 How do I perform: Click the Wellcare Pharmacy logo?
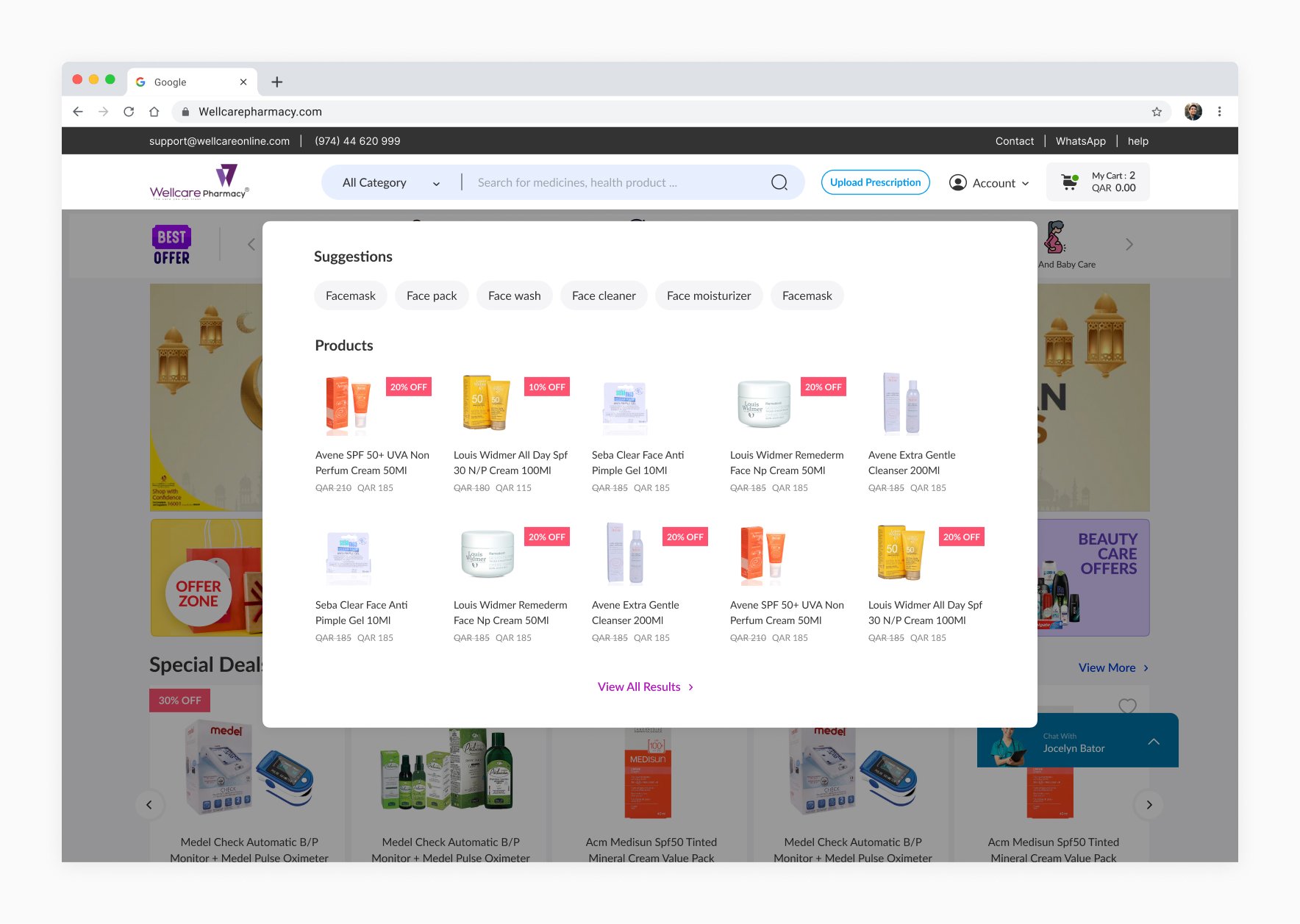pyautogui.click(x=199, y=181)
